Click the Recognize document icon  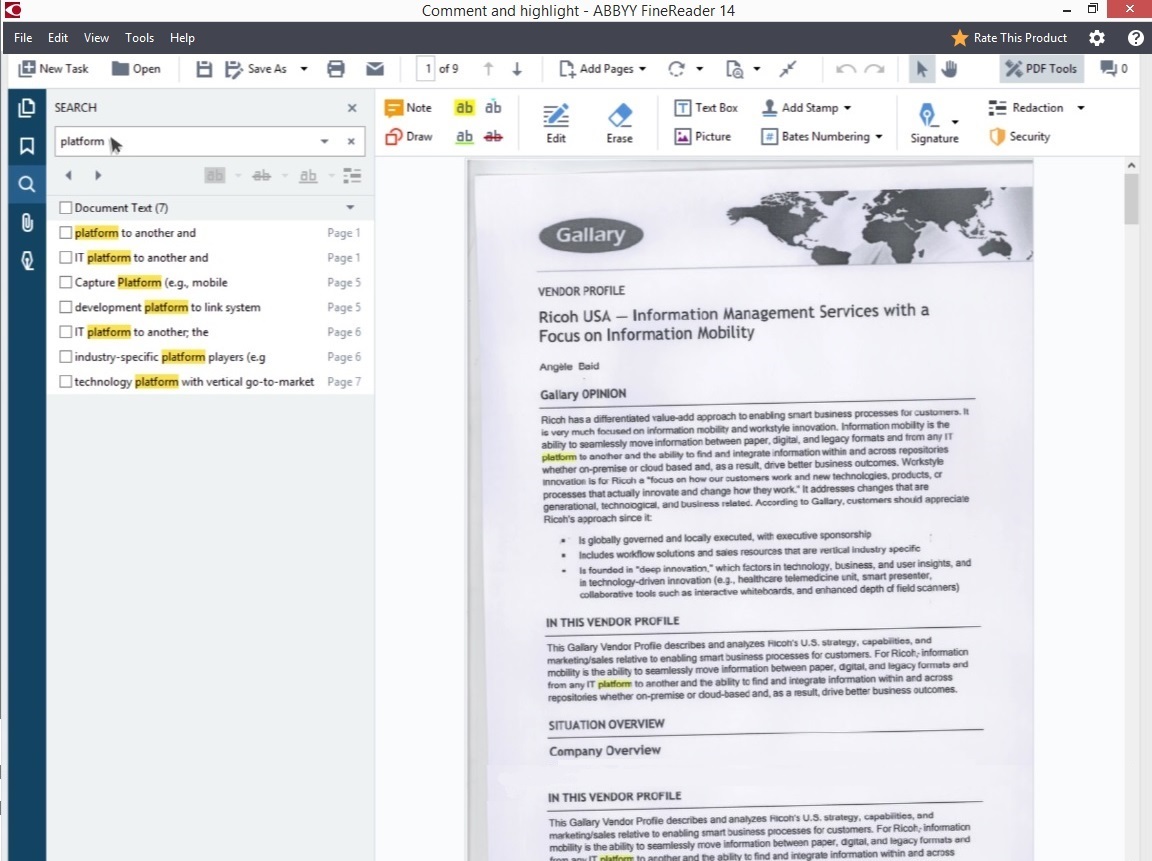coord(734,69)
